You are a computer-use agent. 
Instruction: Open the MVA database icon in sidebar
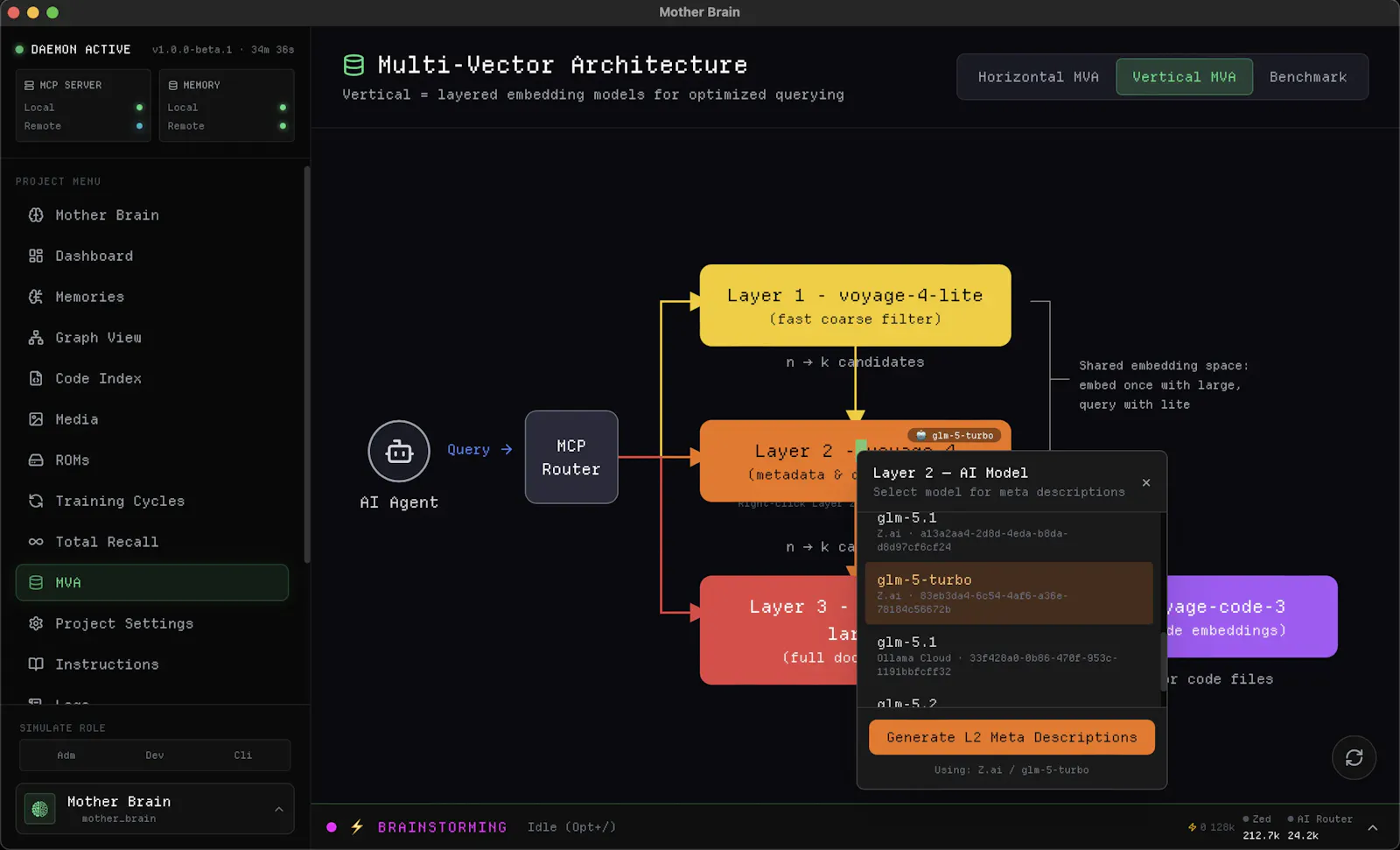pos(36,583)
